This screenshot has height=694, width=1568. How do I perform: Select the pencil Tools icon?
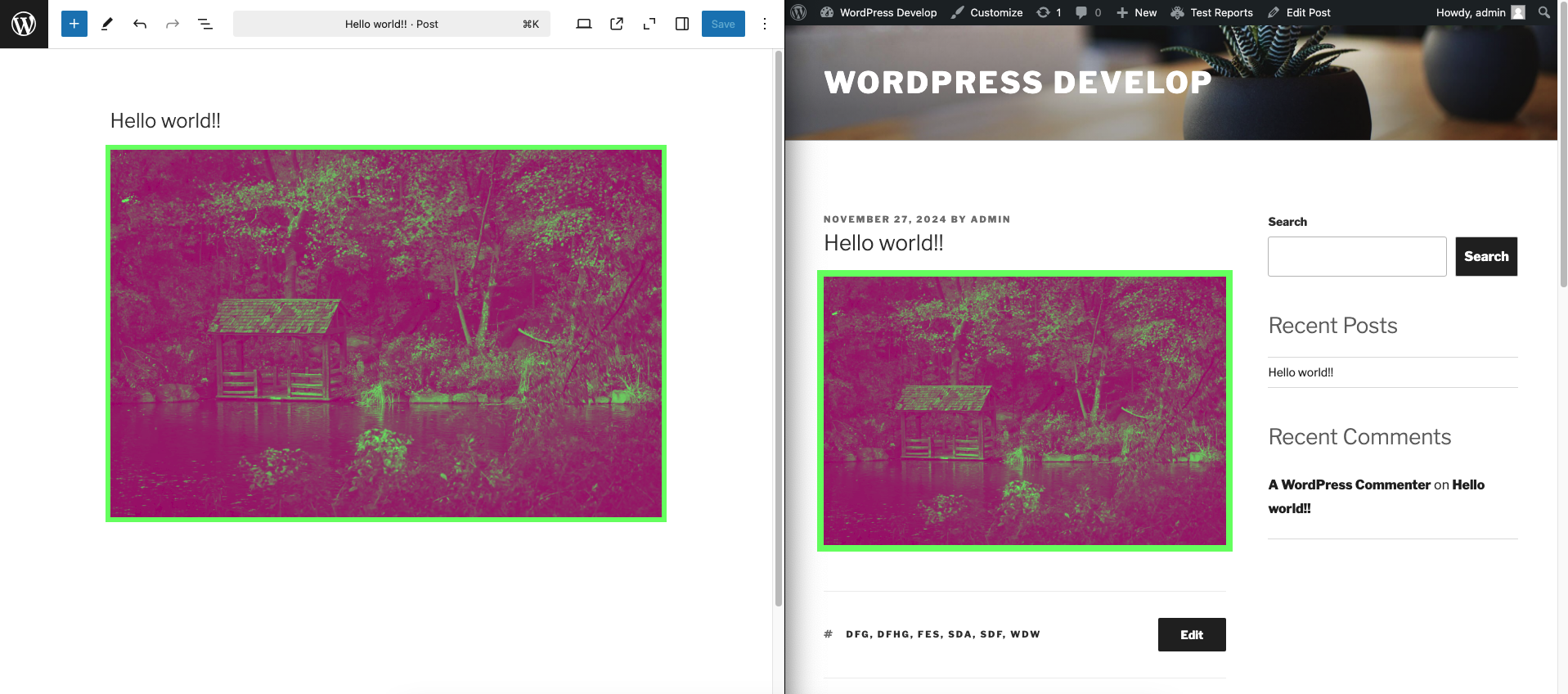click(106, 24)
